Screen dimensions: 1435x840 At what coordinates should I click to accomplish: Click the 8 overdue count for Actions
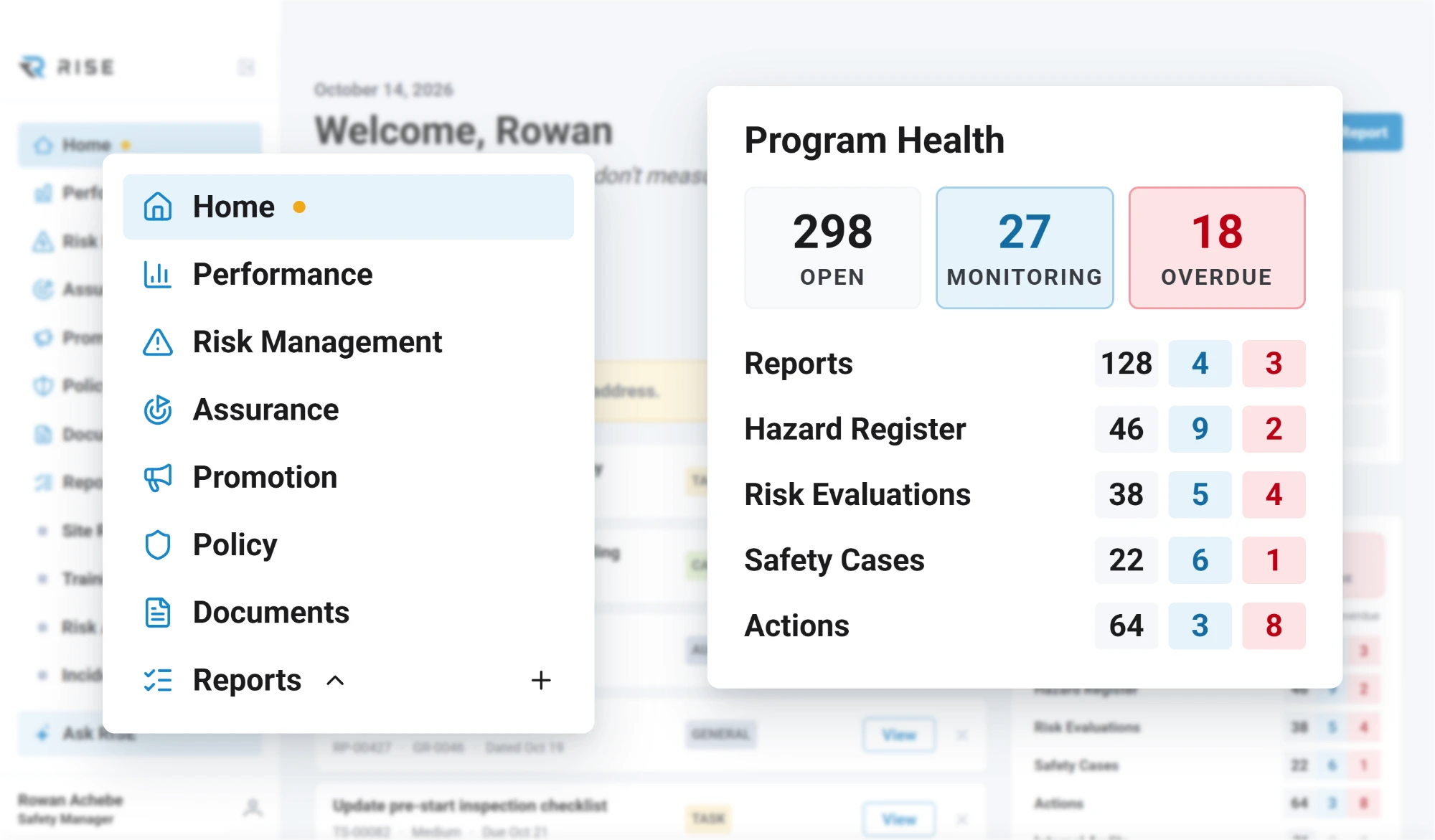point(1274,626)
